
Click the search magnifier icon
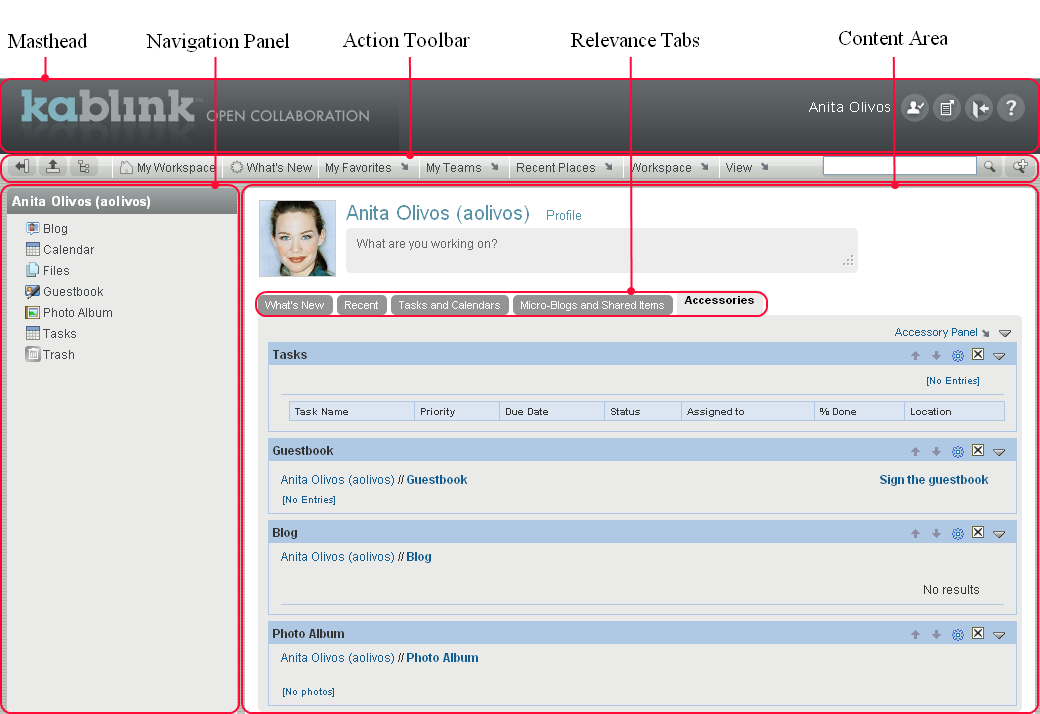[989, 167]
